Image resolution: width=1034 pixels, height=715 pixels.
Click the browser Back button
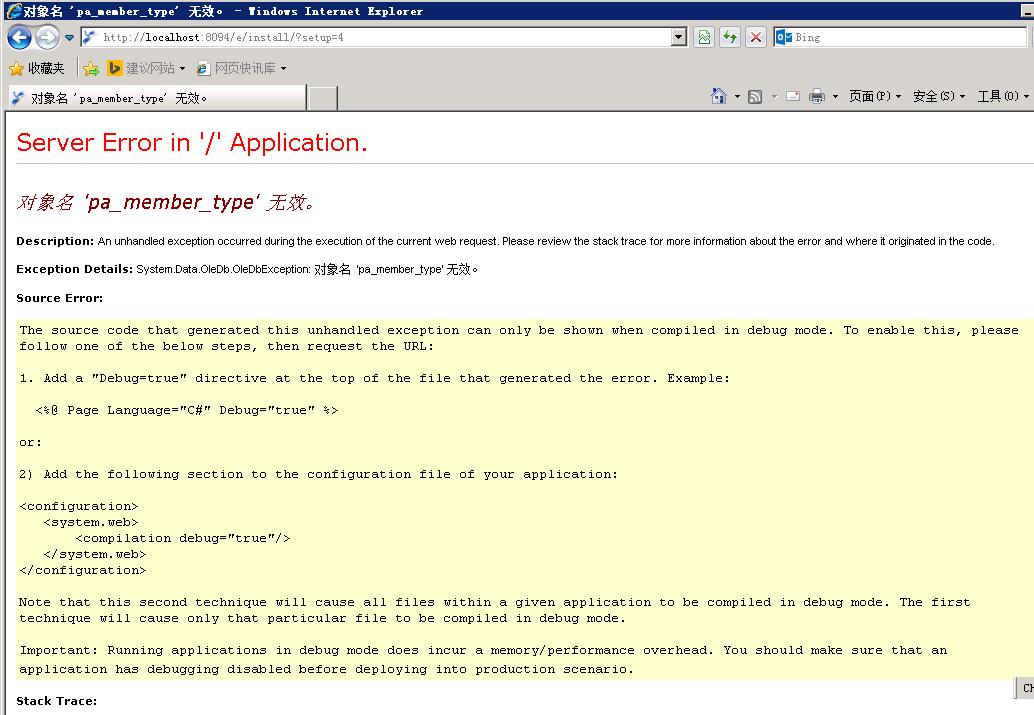pyautogui.click(x=19, y=38)
